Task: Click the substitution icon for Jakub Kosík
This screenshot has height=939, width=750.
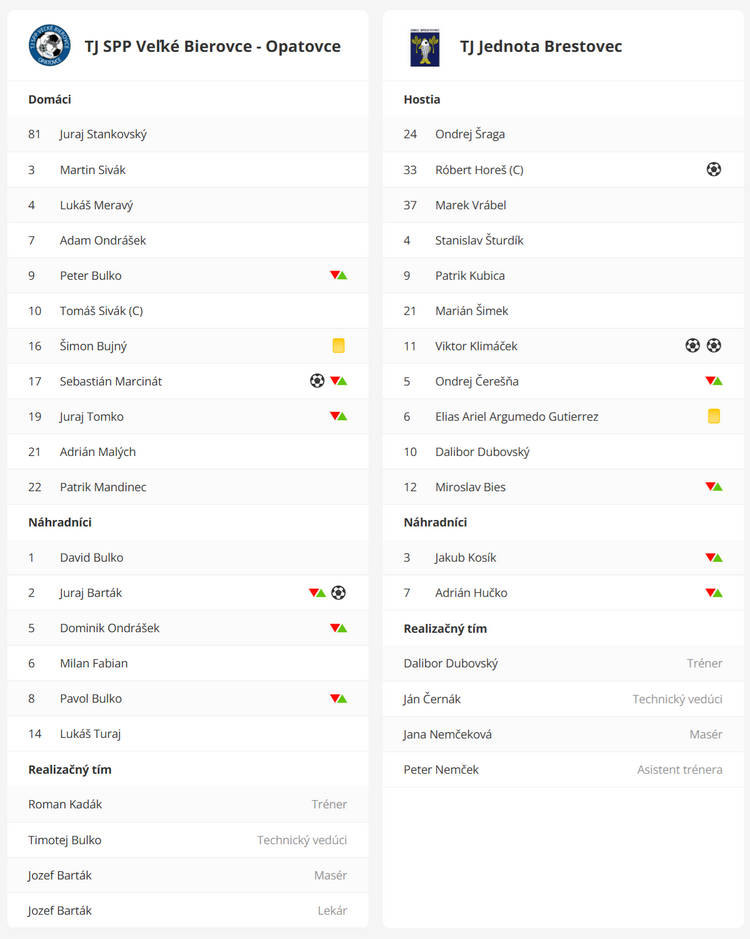Action: coord(713,558)
